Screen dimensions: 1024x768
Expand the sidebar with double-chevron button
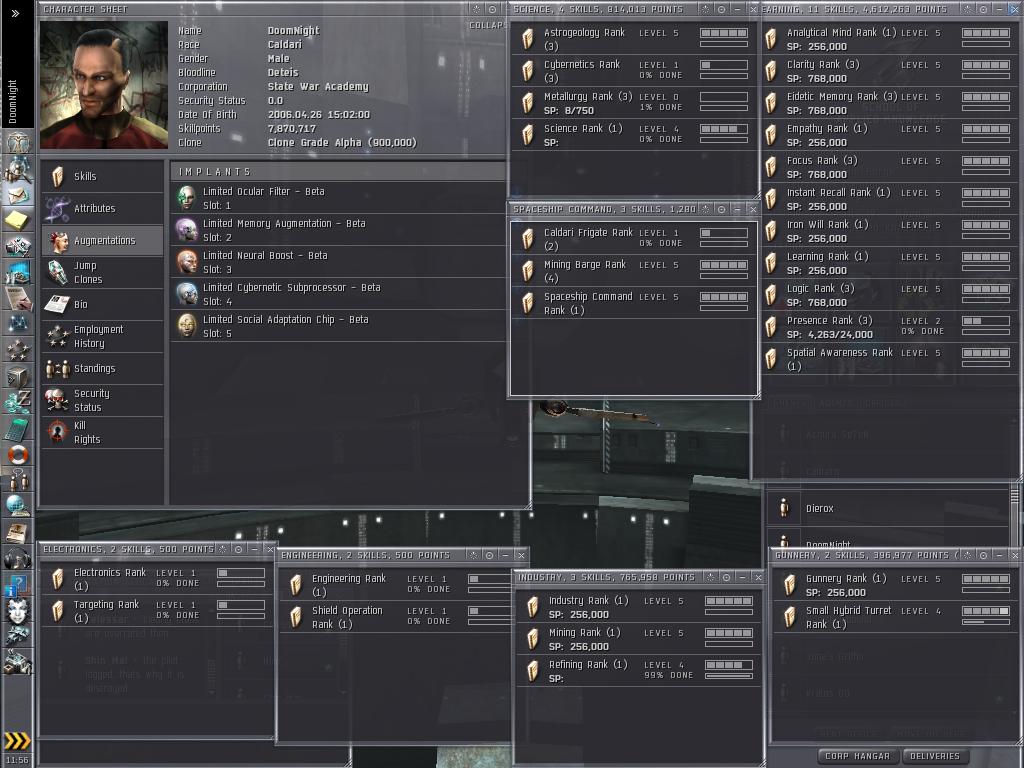pyautogui.click(x=15, y=13)
